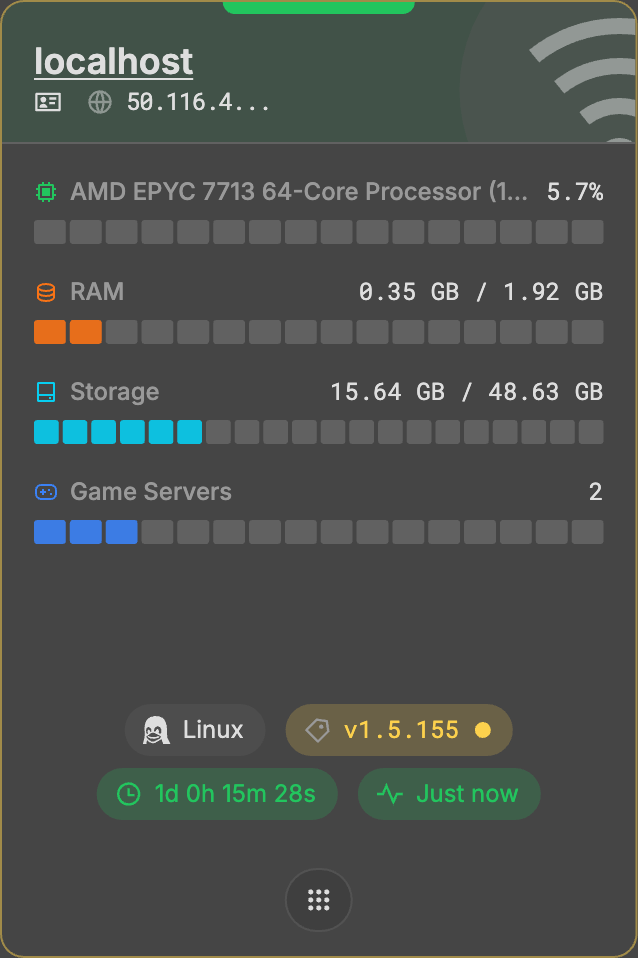Click the green CPU chip icon
The height and width of the screenshot is (958, 638).
(46, 191)
